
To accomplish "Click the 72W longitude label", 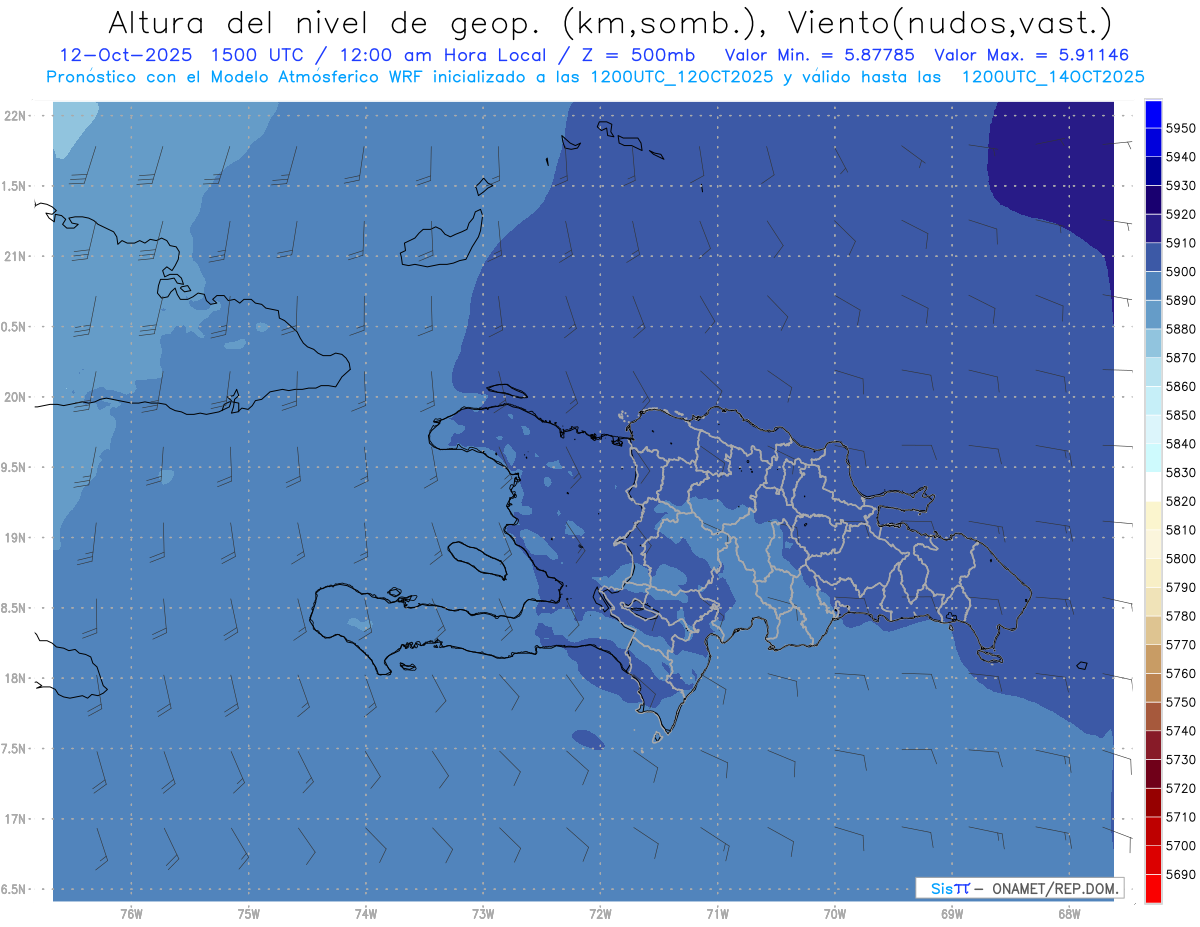I will point(600,914).
